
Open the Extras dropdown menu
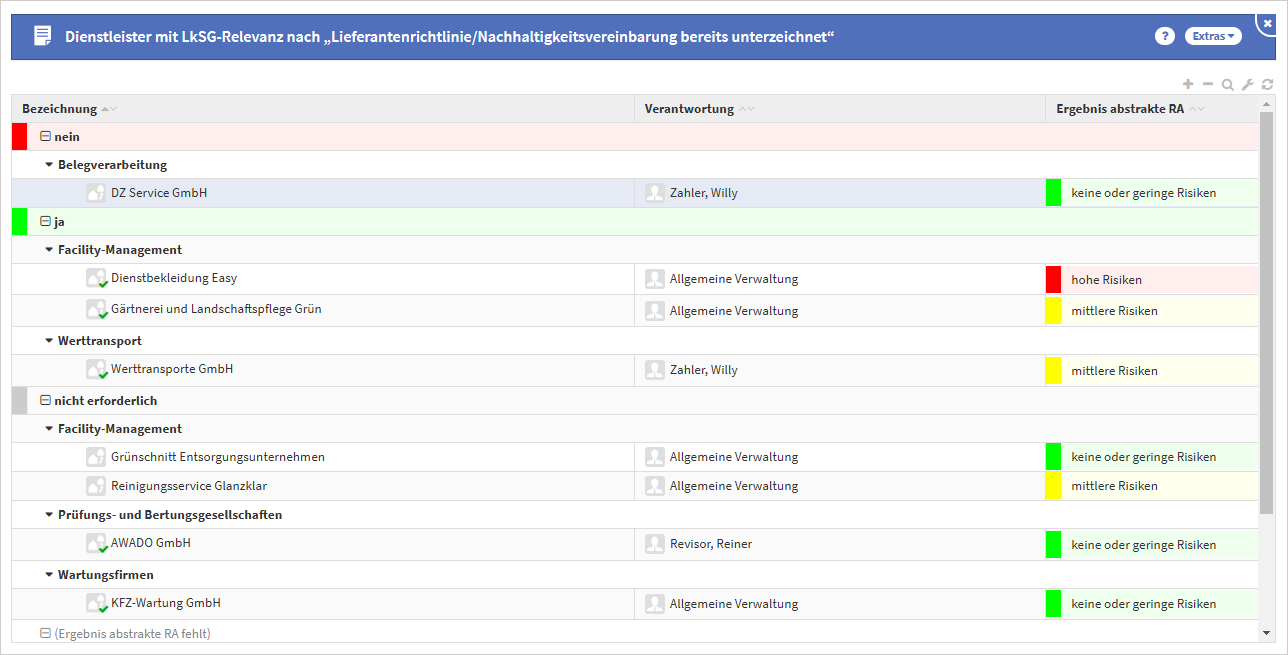click(x=1213, y=36)
